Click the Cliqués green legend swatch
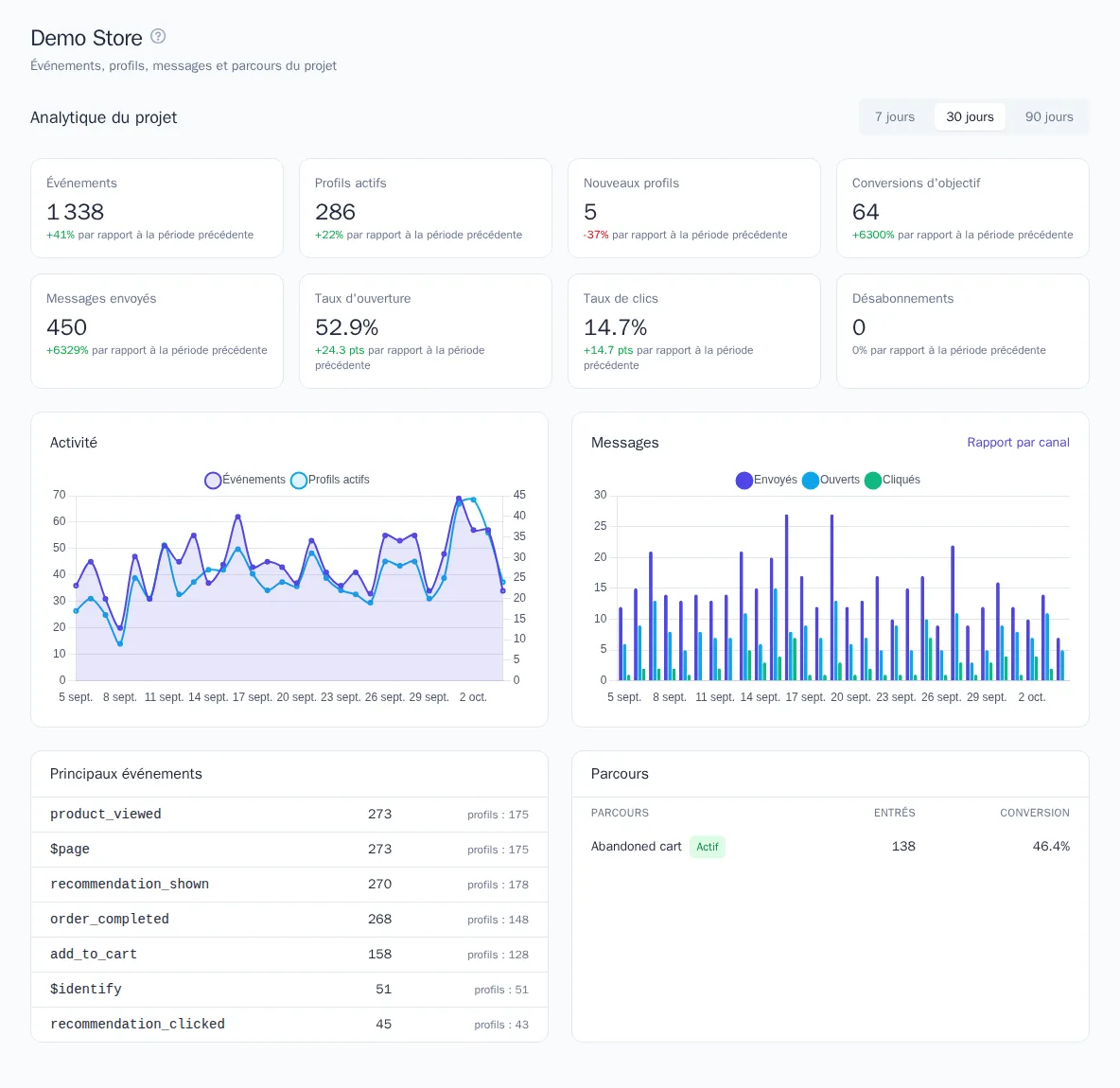1120x1088 pixels. (x=873, y=480)
